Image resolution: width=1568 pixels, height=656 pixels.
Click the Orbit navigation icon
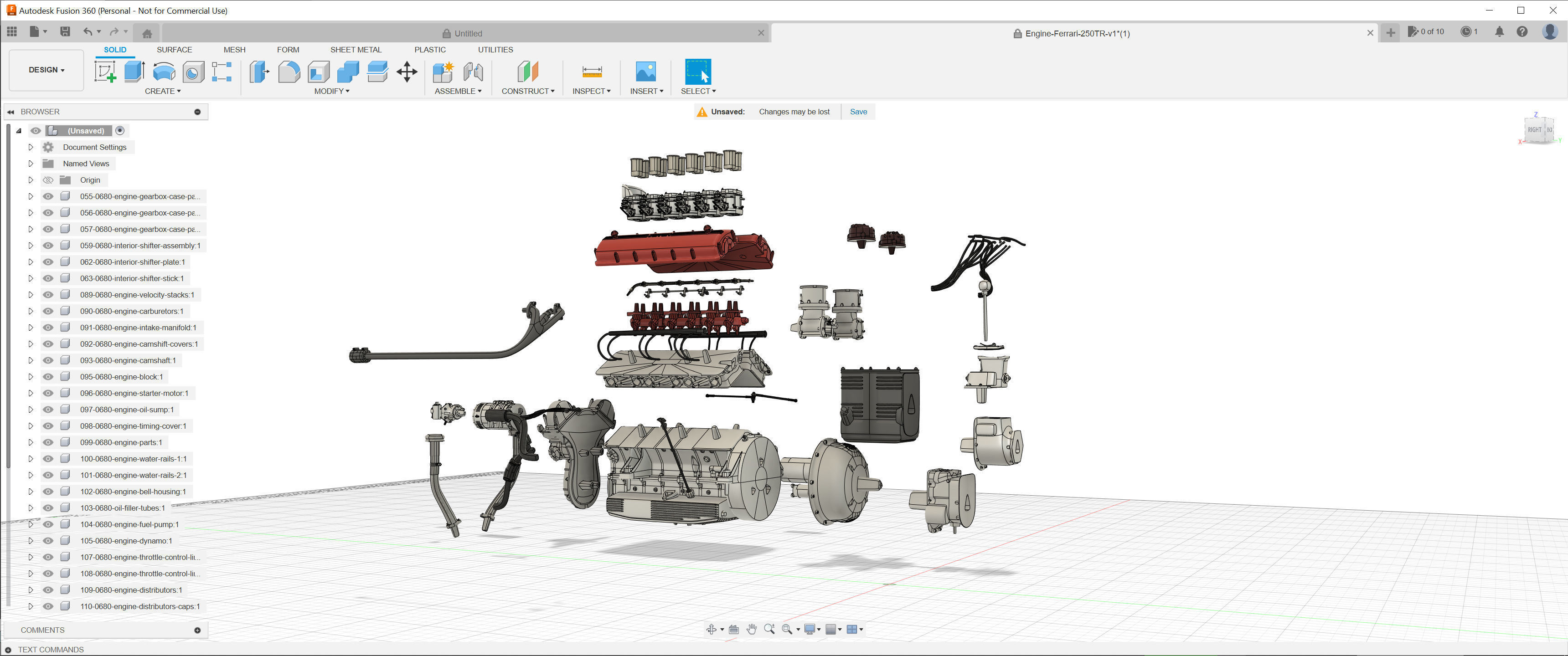711,629
